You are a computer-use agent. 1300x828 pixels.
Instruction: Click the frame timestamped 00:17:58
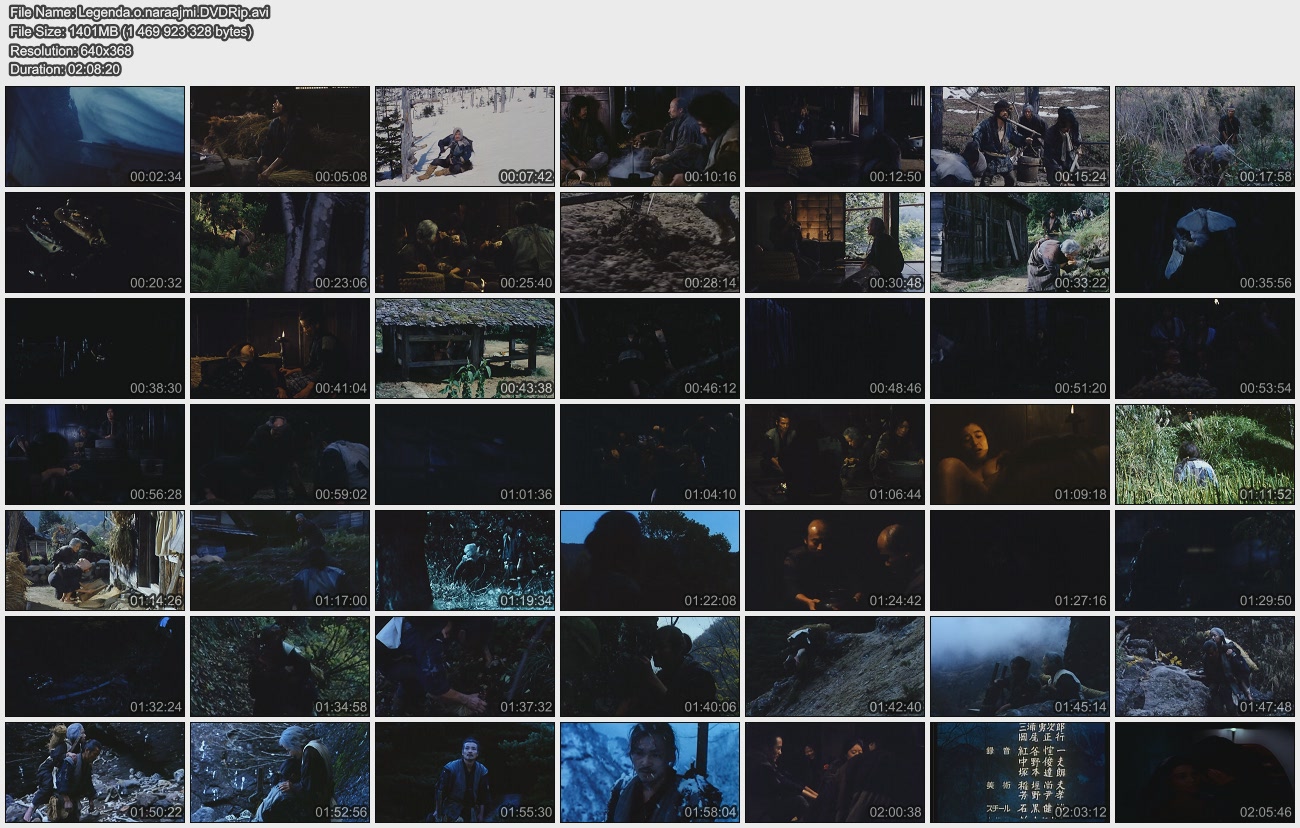coord(1205,136)
